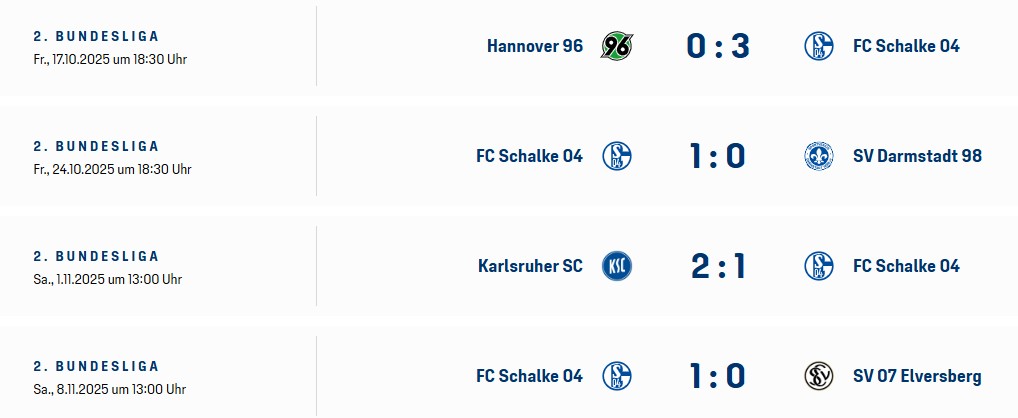Click the Hannover 96 club logo
The image size is (1018, 418).
(x=616, y=46)
